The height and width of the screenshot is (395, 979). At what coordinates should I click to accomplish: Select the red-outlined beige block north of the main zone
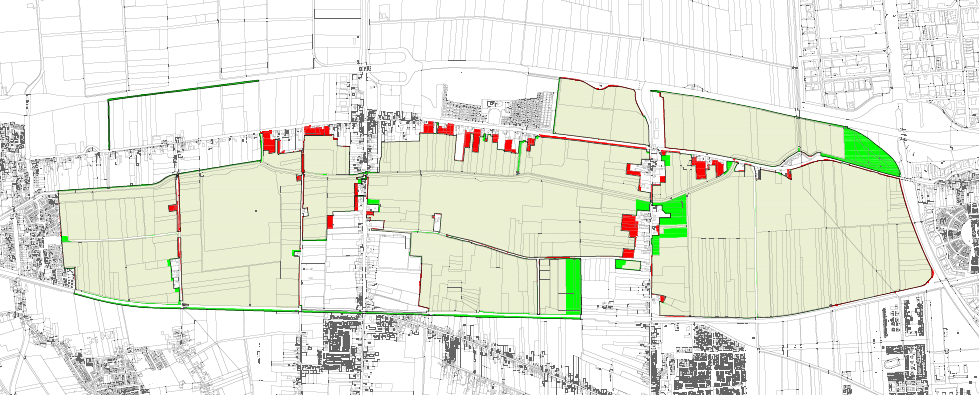pos(601,112)
